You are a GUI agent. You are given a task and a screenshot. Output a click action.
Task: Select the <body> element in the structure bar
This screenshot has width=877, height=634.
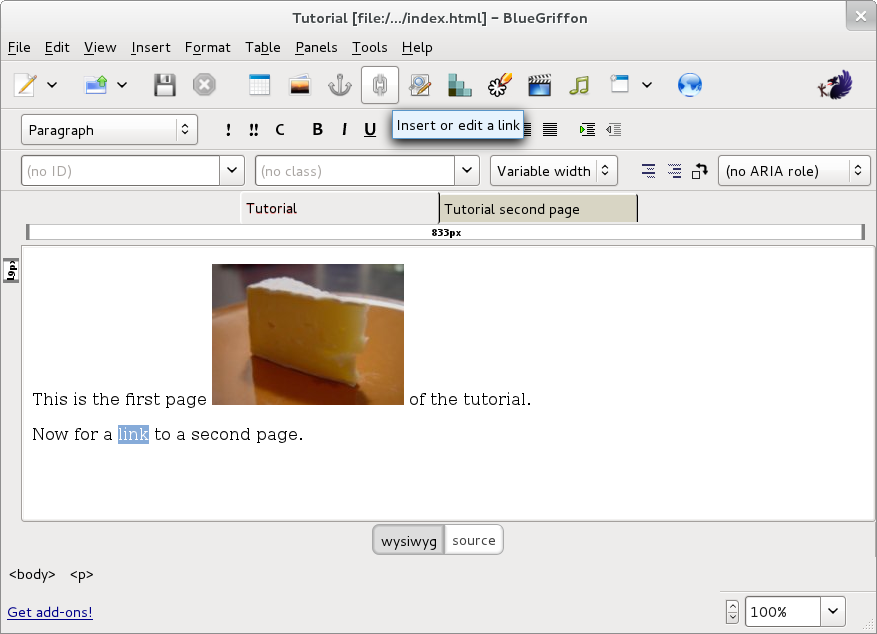click(x=32, y=574)
